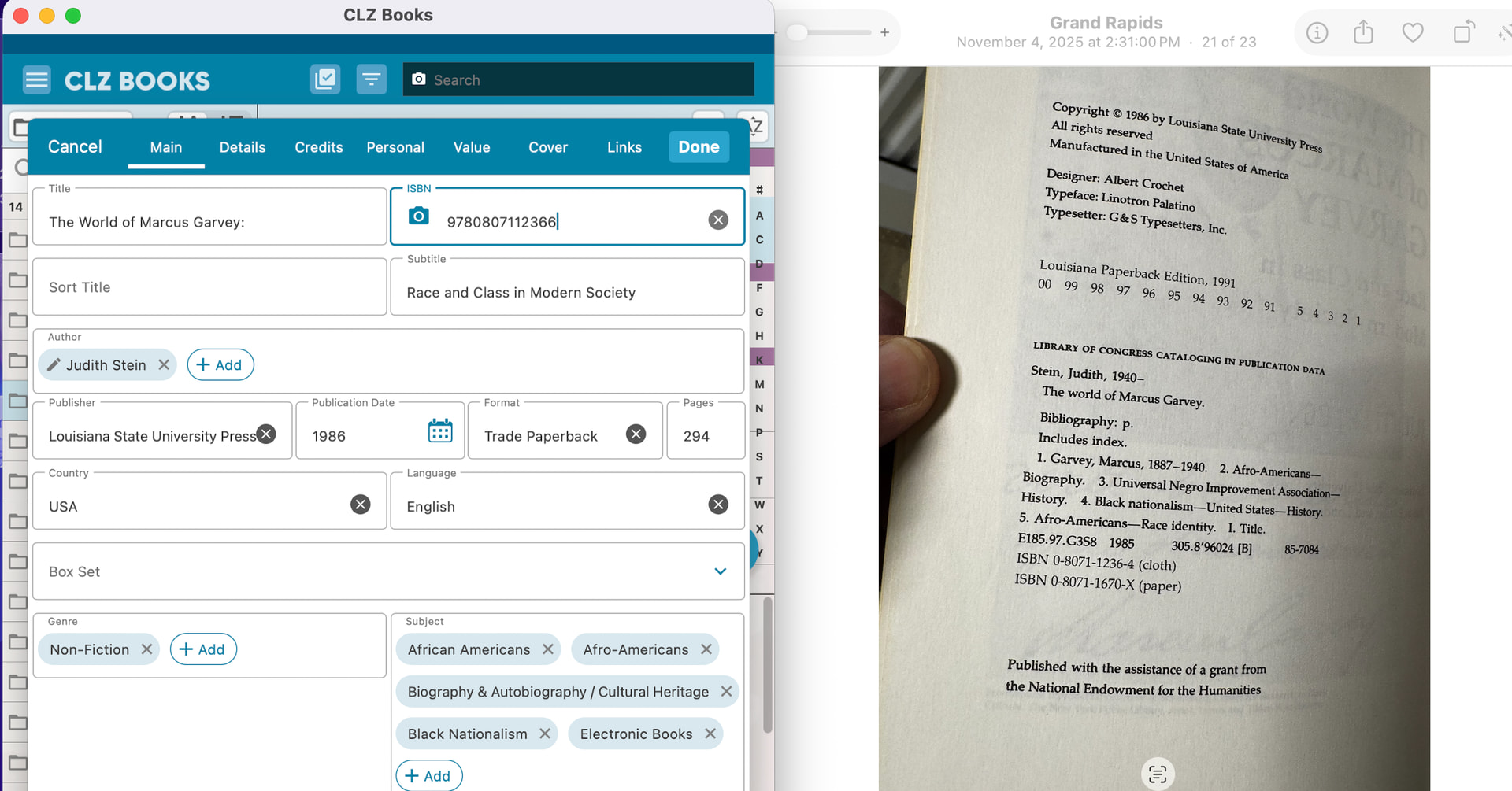This screenshot has width=1512, height=791.
Task: Activate Live Text icon on photo
Action: (x=1157, y=774)
